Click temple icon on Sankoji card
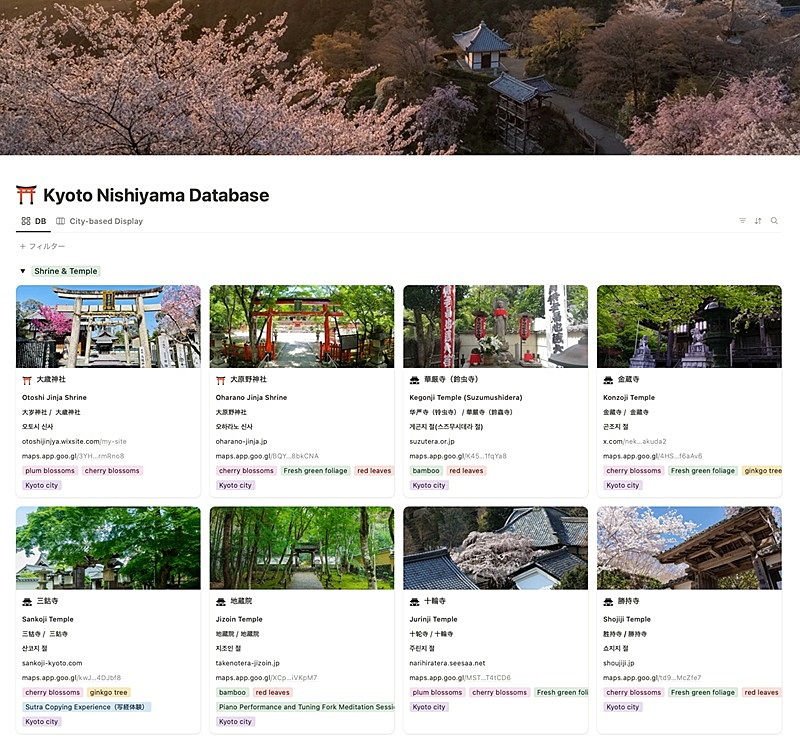 (27, 602)
